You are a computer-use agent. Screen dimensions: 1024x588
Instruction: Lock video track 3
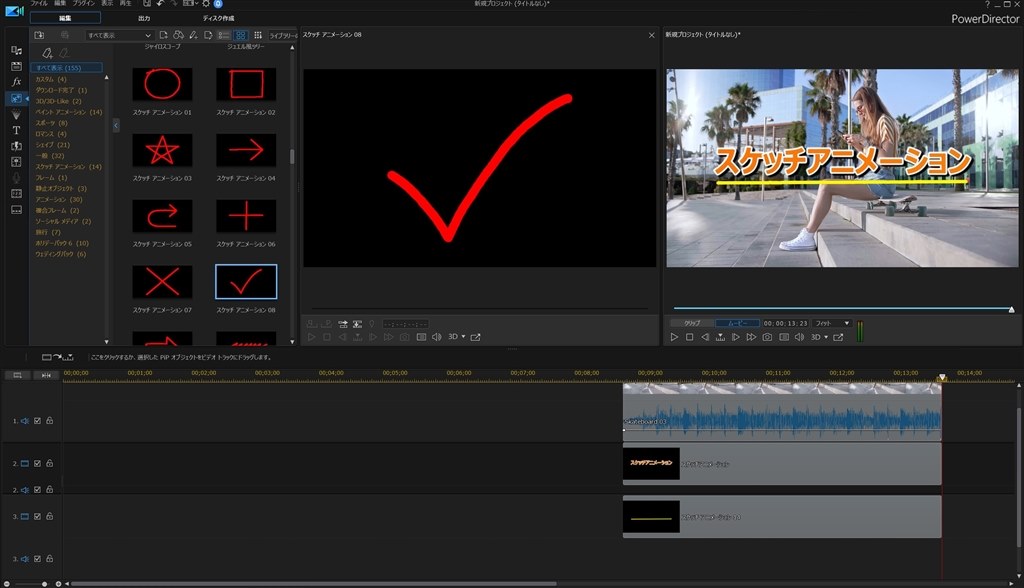[49, 516]
